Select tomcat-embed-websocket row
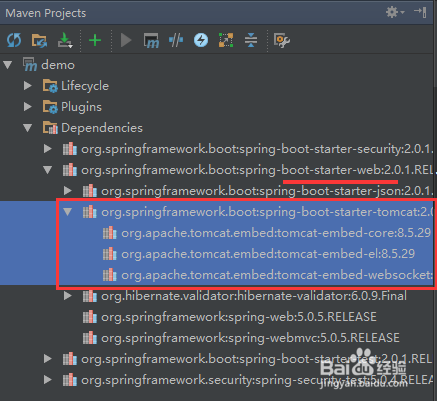437x401 pixels. tap(218, 275)
